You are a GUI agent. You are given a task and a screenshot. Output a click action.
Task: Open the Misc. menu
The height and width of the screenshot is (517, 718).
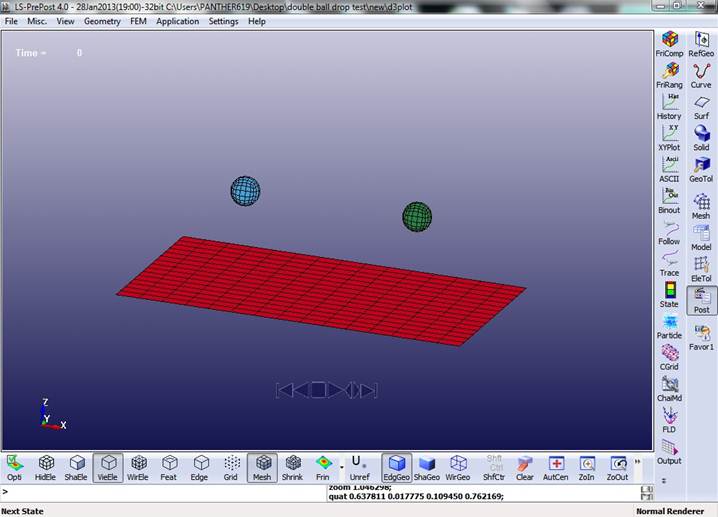tap(37, 21)
